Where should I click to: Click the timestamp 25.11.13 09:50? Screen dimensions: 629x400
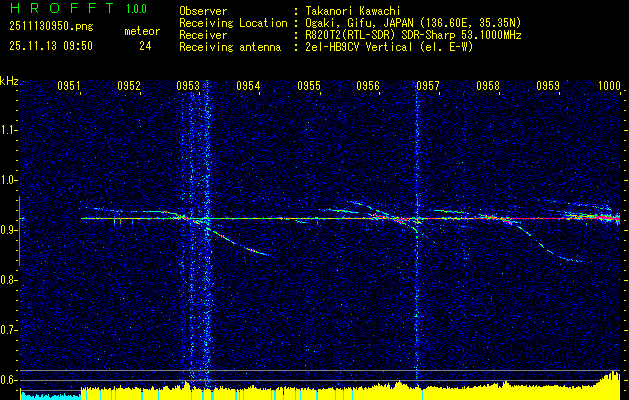(x=51, y=46)
